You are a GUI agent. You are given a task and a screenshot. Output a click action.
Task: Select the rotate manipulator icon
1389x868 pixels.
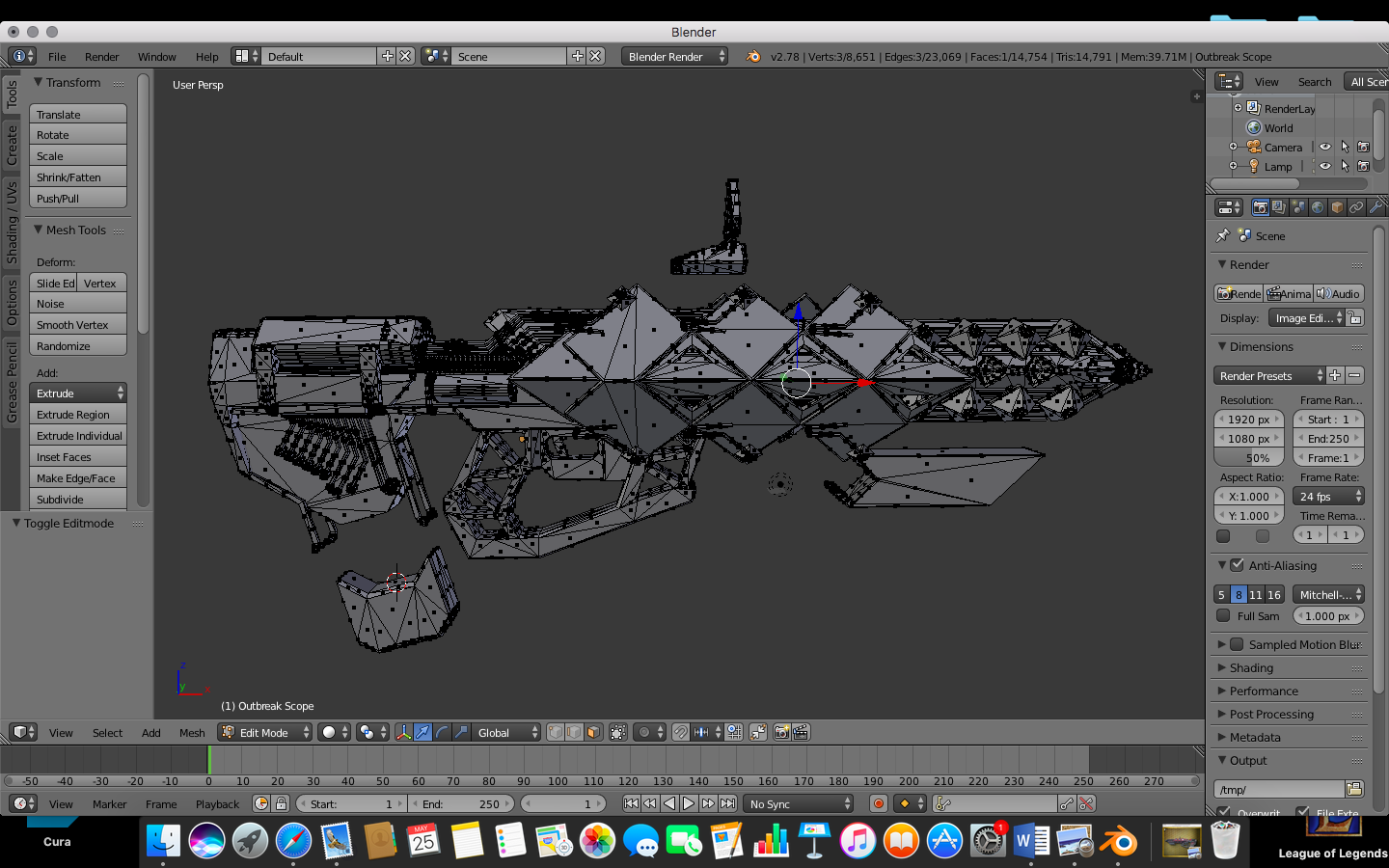442,733
